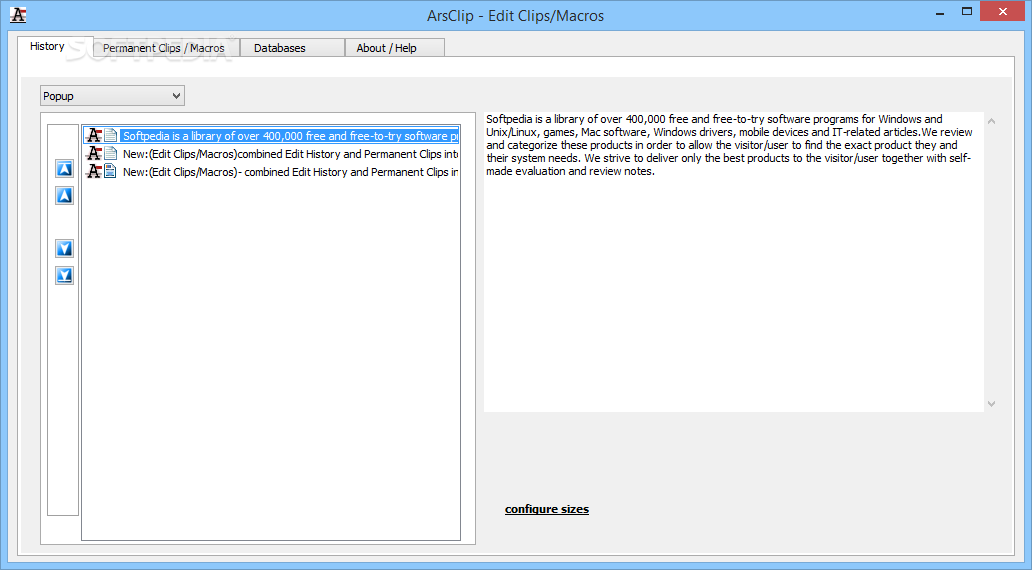Click ArsClip icon on the 'Macros)- combined' clip row
Viewport: 1032px width, 570px height.
coord(94,171)
